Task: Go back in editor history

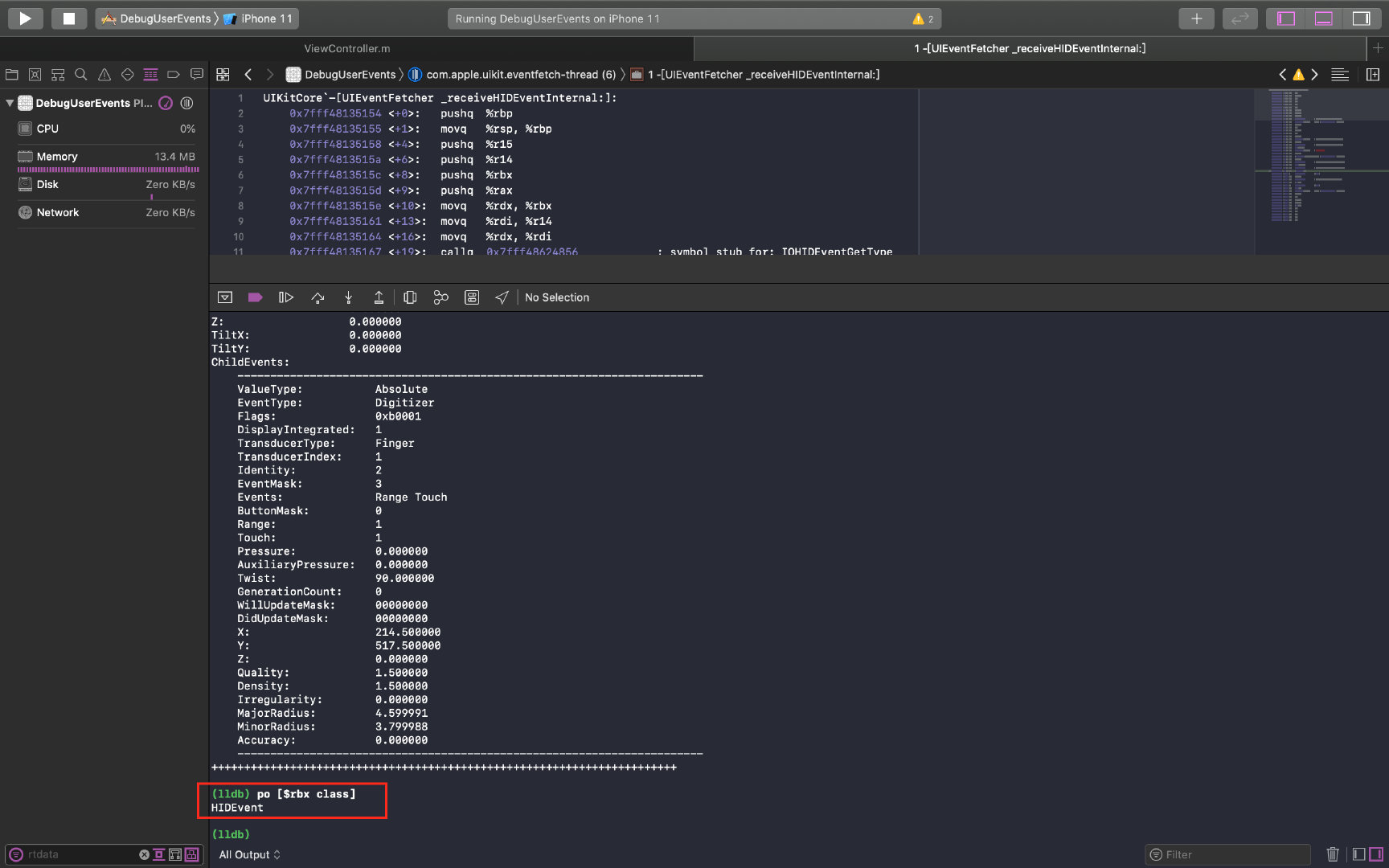Action: (248, 75)
